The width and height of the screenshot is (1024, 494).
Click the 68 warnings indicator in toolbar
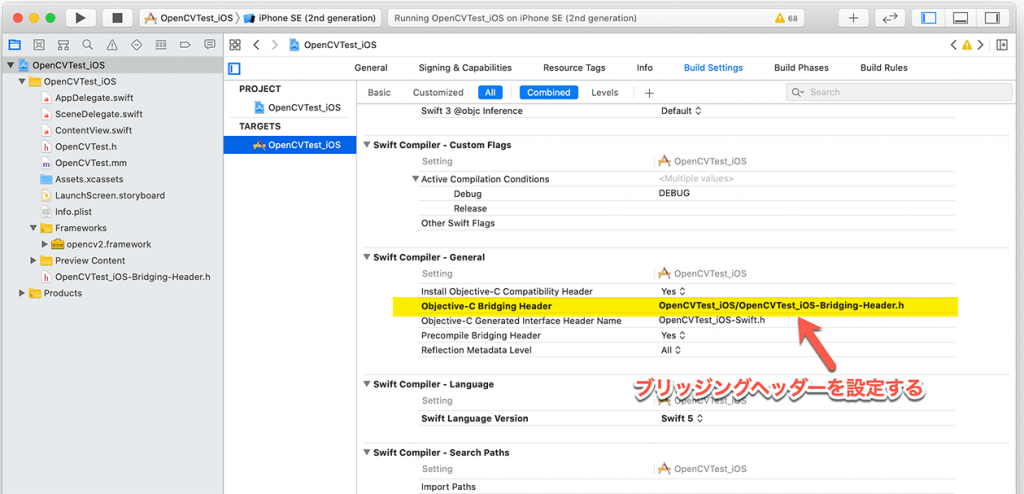(786, 18)
